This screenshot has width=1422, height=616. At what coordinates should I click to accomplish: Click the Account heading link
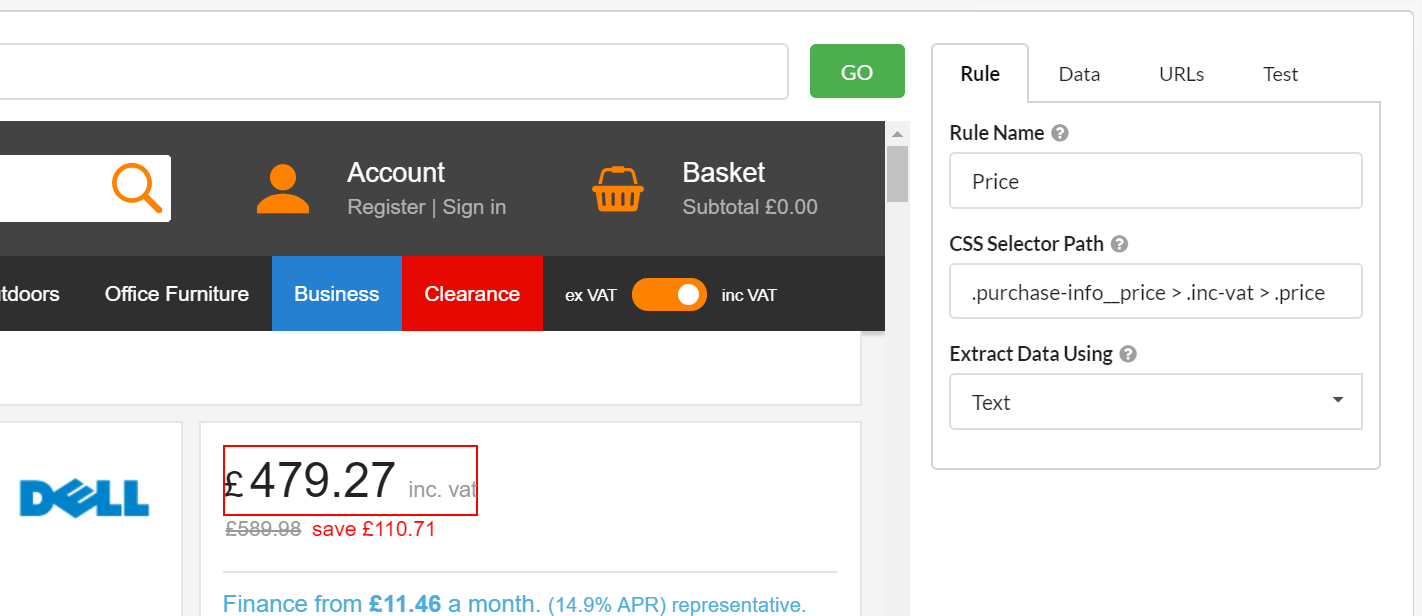pos(396,173)
